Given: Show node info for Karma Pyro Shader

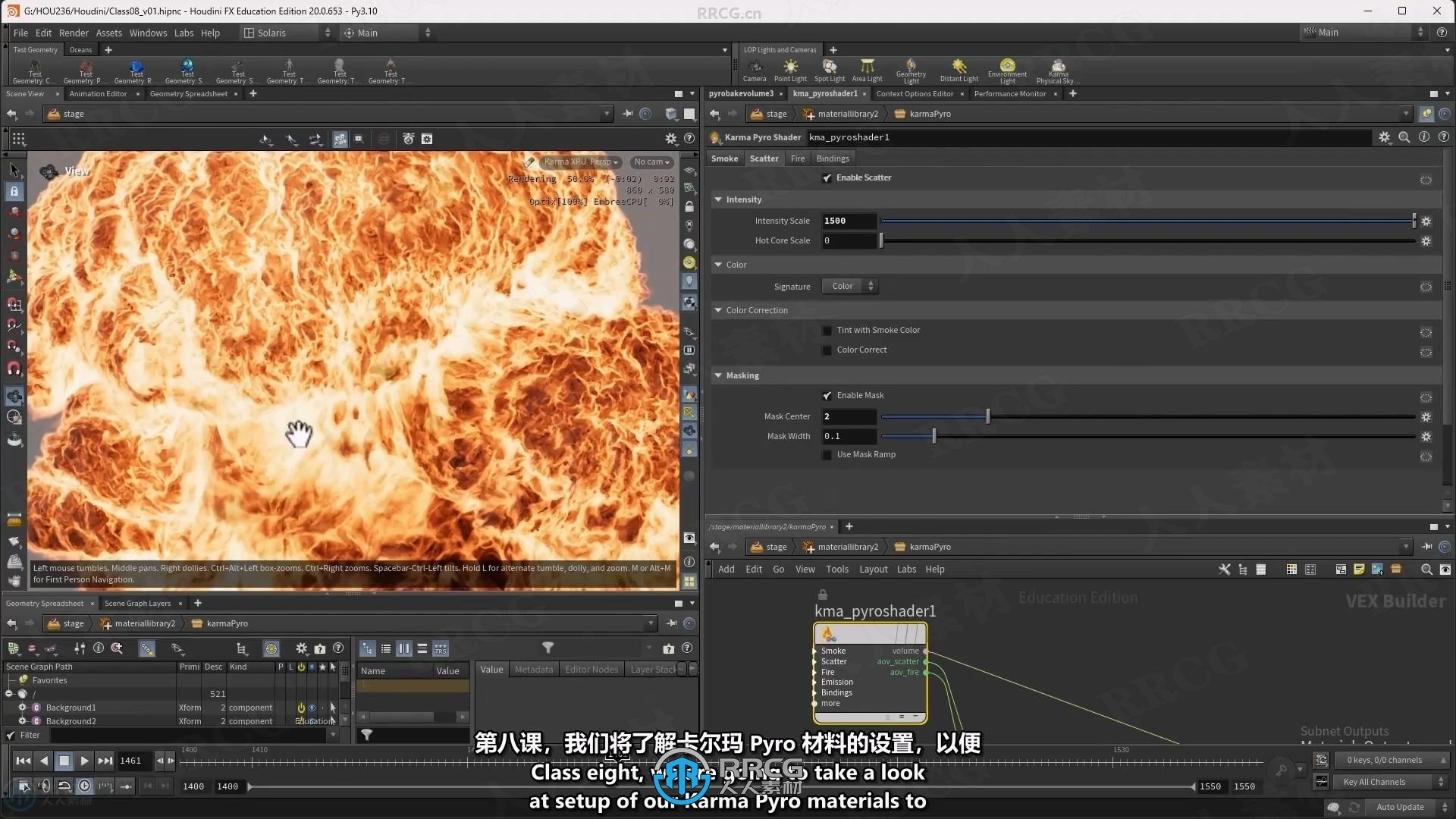Looking at the screenshot, I should pos(1424,137).
